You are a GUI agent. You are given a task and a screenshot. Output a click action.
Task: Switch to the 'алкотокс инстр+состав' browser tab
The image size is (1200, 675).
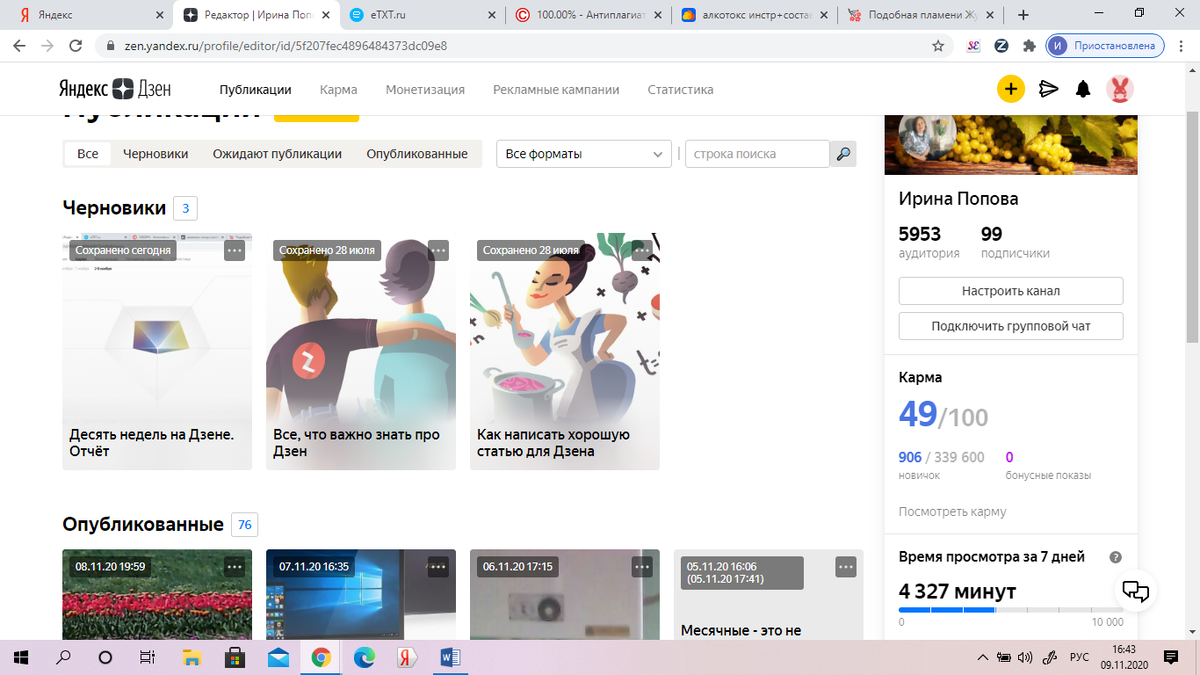pyautogui.click(x=754, y=15)
